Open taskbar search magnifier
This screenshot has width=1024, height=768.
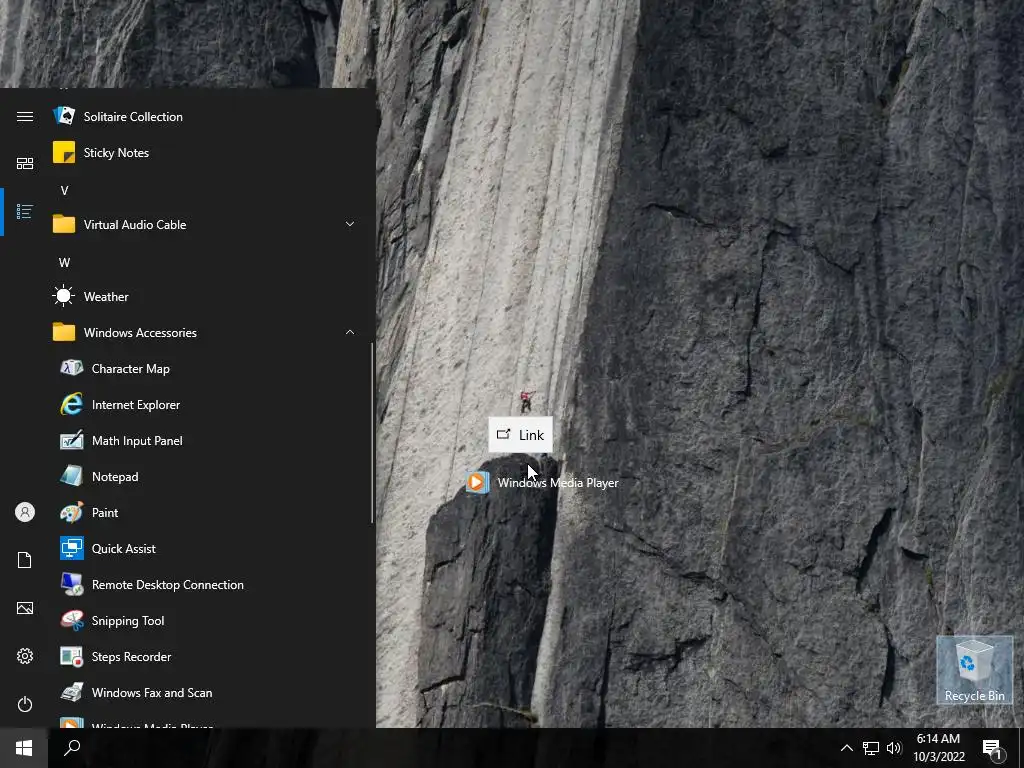(72, 748)
